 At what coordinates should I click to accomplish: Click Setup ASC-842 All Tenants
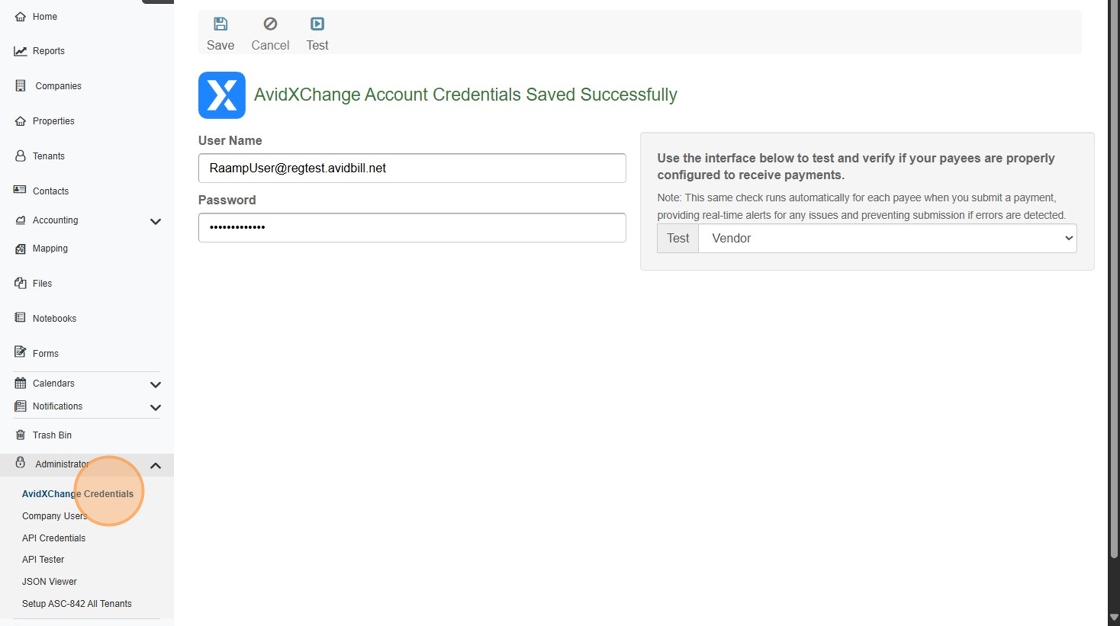click(x=77, y=604)
